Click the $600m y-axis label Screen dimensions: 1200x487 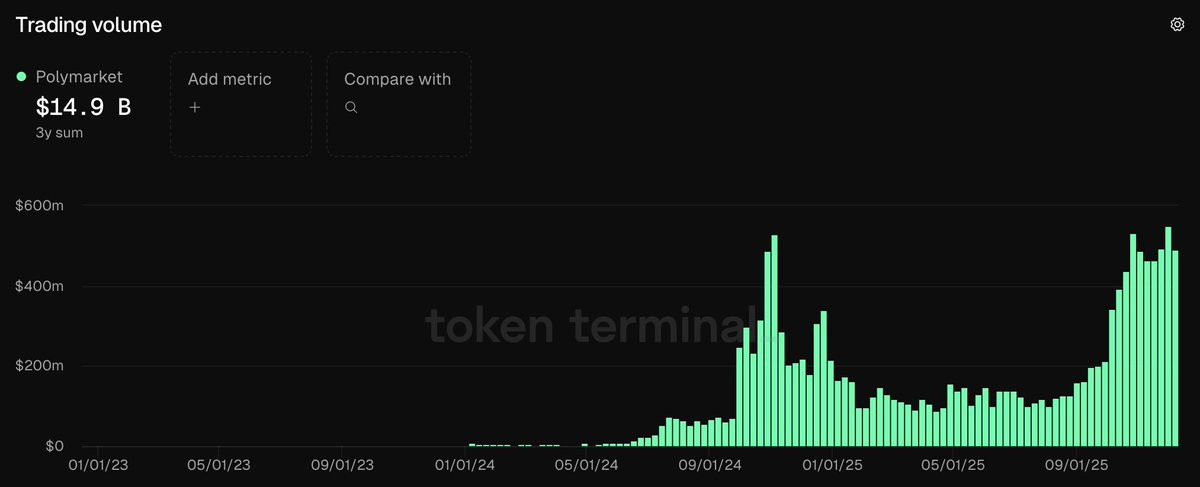(40, 206)
